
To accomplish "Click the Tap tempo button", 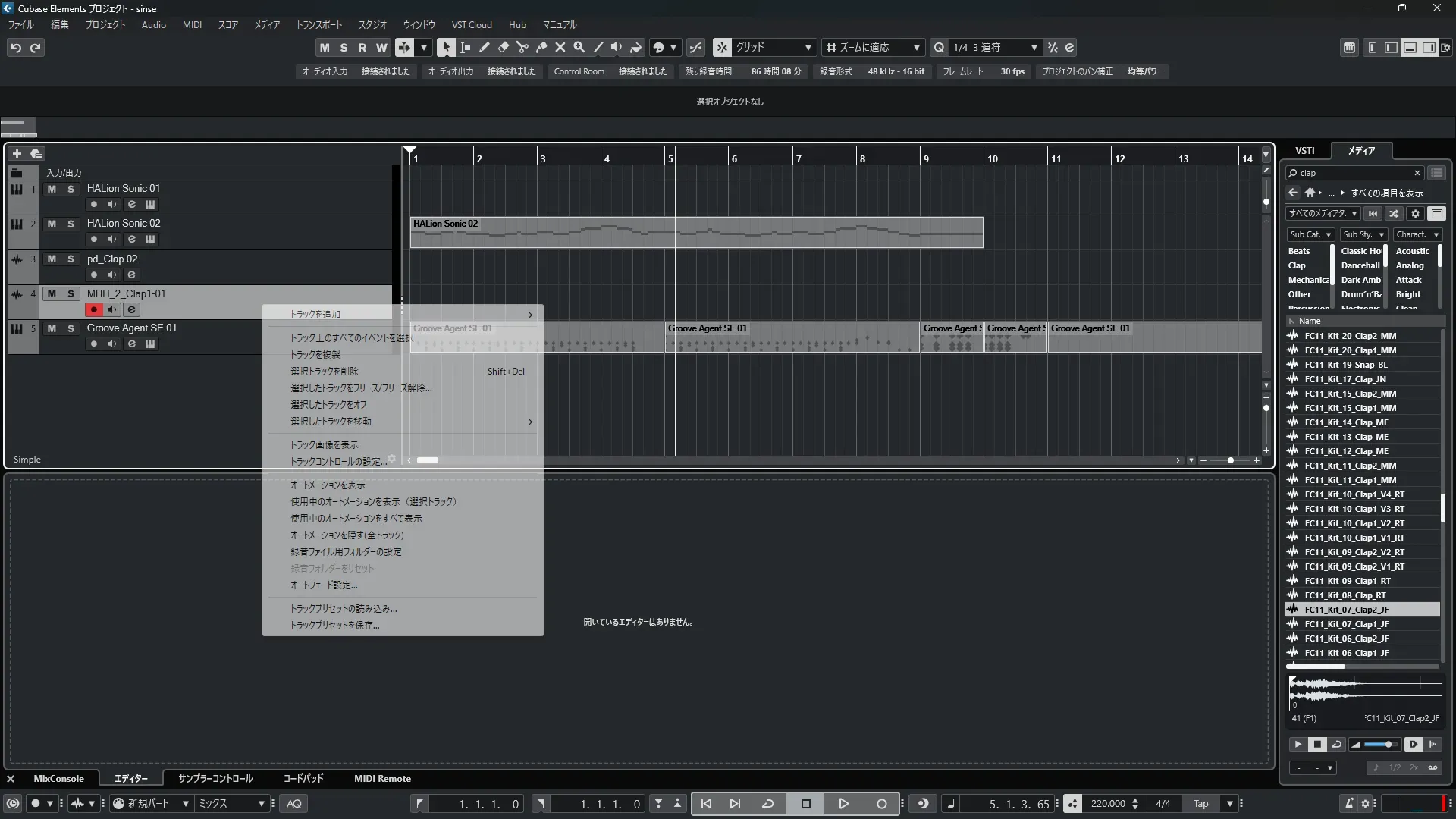I will click(1200, 803).
